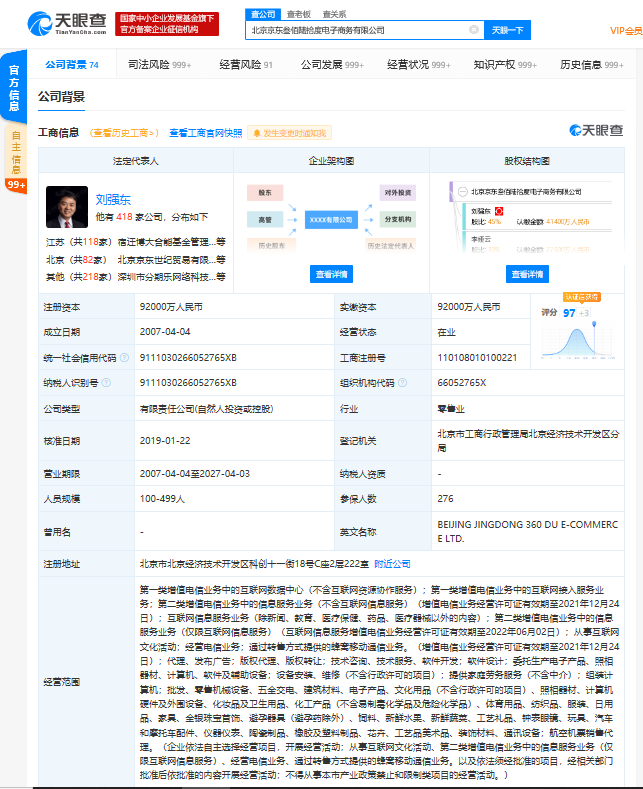Viewport: 643px width, 789px height.
Task: Click red flag icon next to 刘强东 shareholder
Action: pyautogui.click(x=499, y=211)
